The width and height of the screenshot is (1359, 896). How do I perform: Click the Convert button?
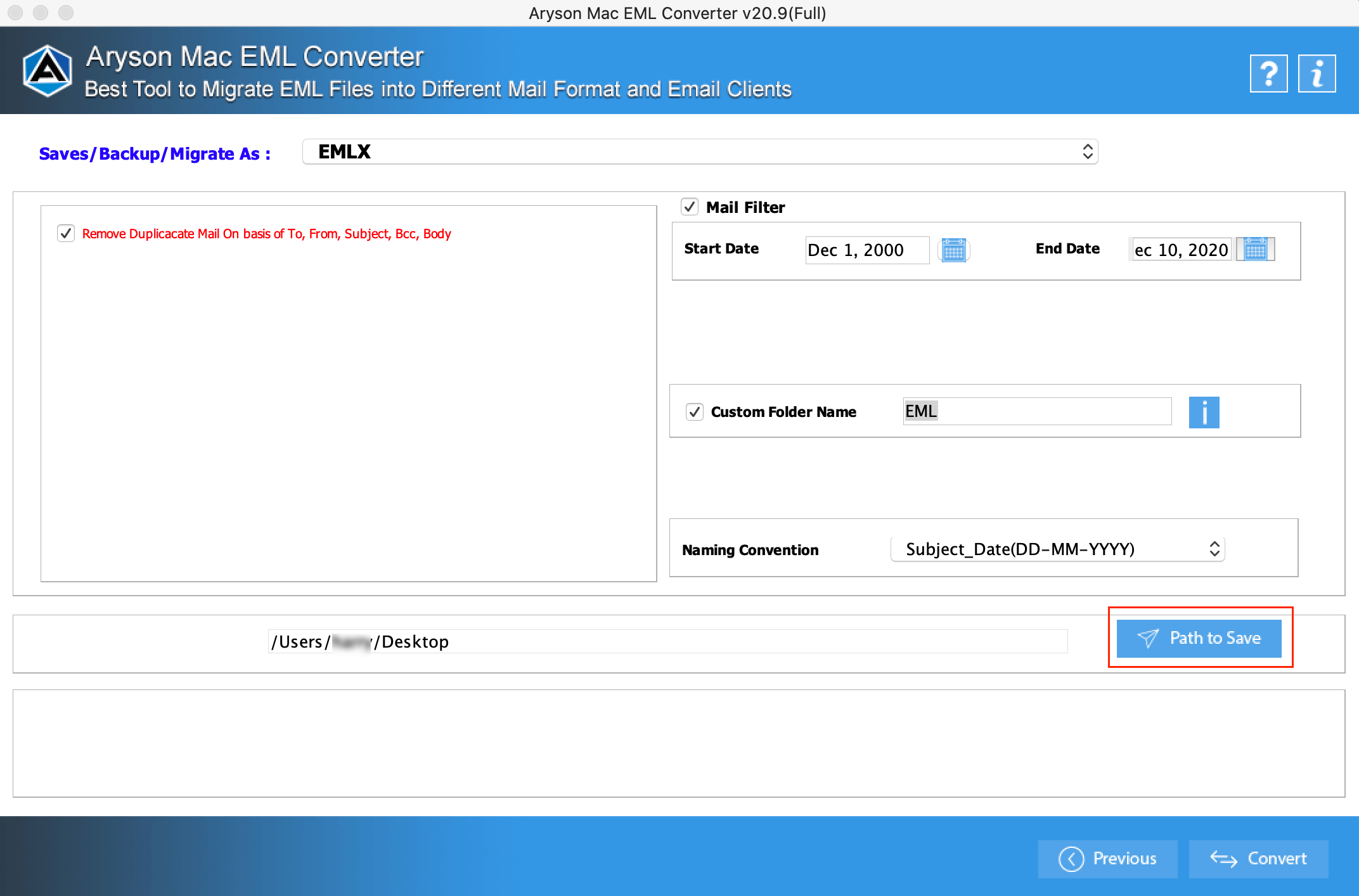coord(1258,859)
